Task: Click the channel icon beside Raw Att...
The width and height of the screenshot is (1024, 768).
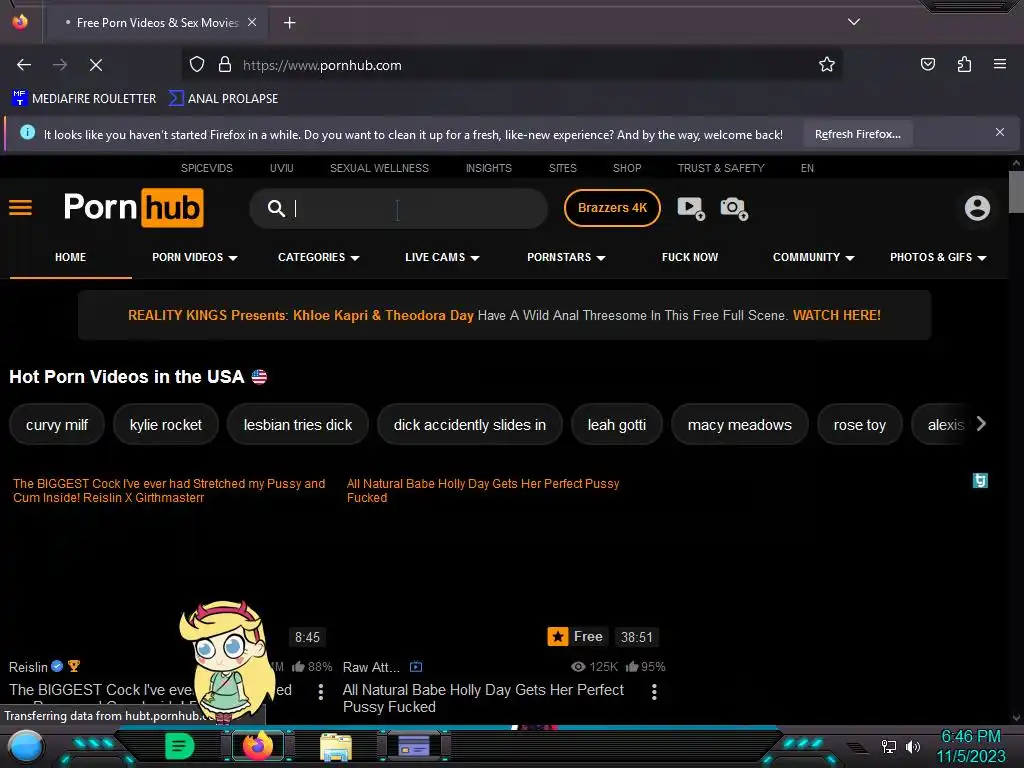Action: 416,667
